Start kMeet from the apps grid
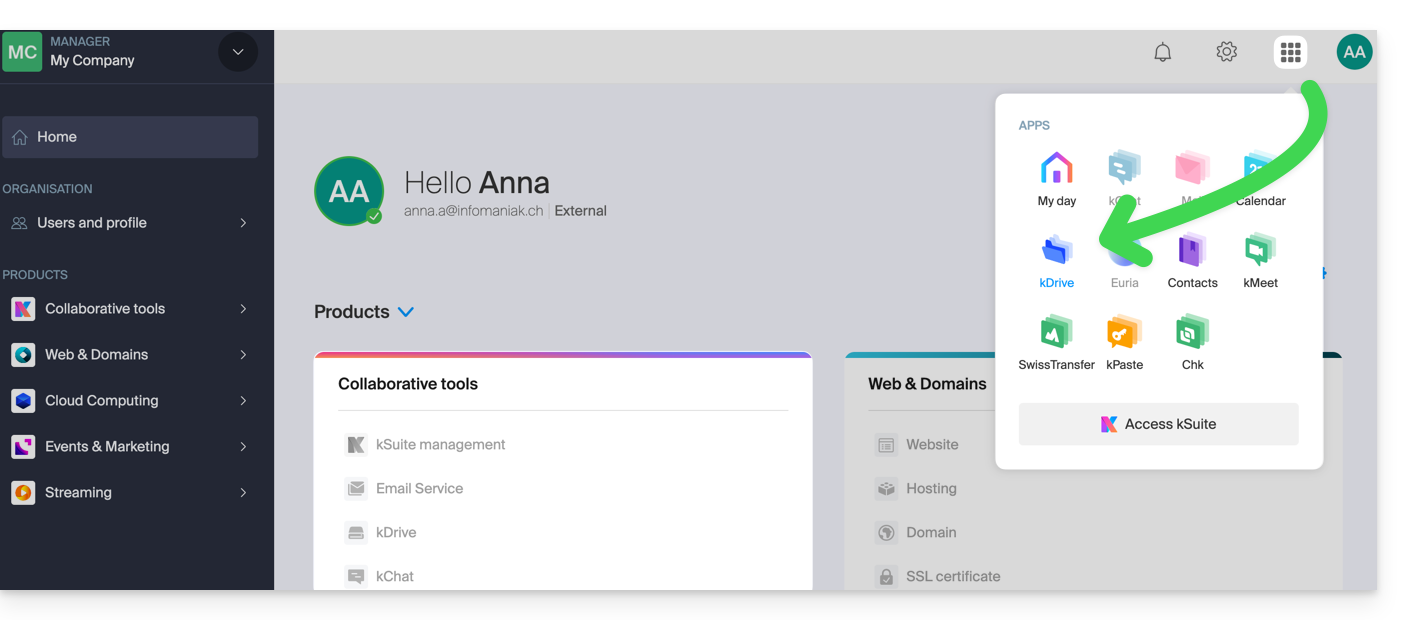Image resolution: width=1407 pixels, height=620 pixels. (1260, 251)
